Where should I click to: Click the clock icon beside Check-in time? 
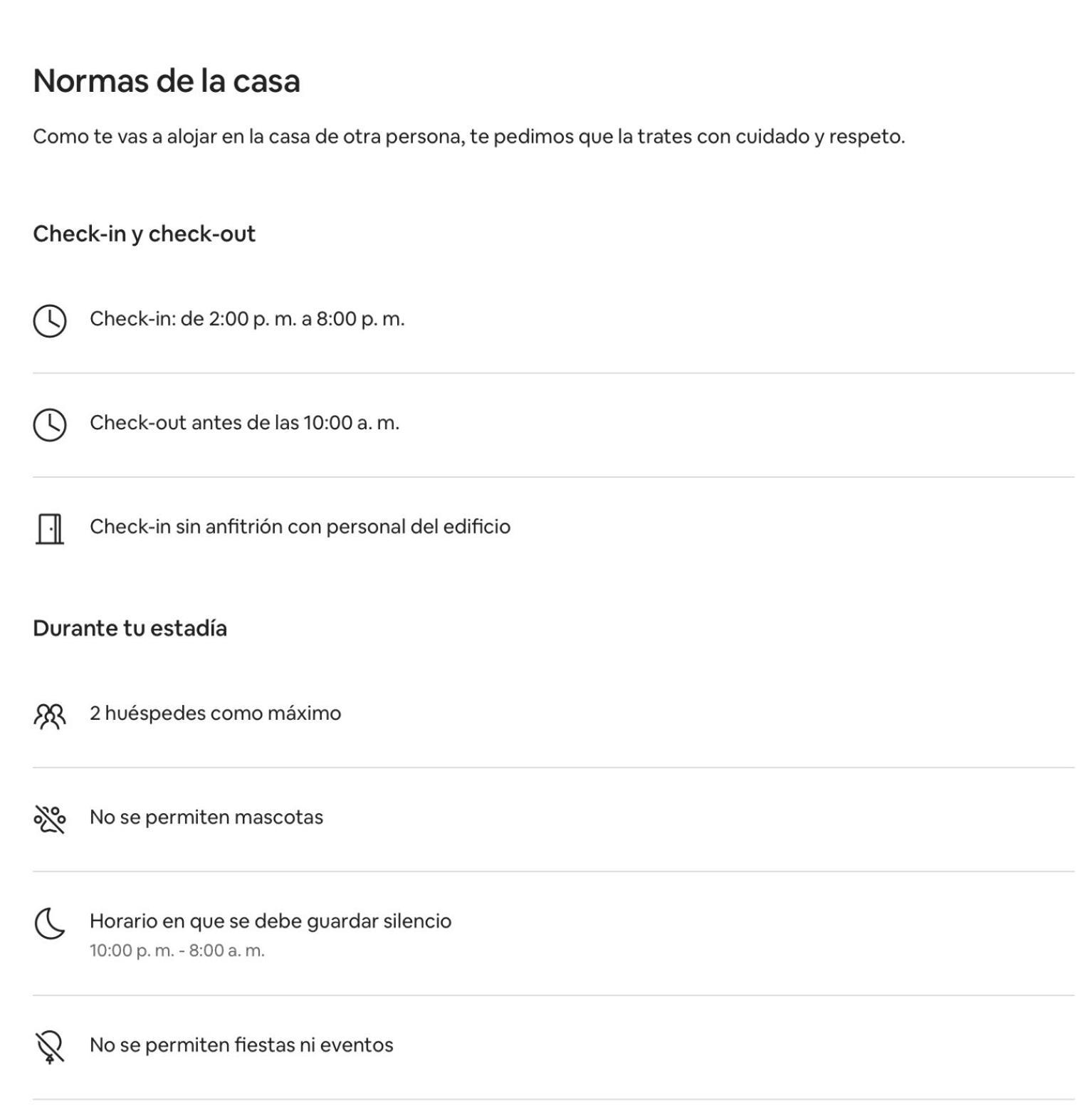tap(50, 320)
